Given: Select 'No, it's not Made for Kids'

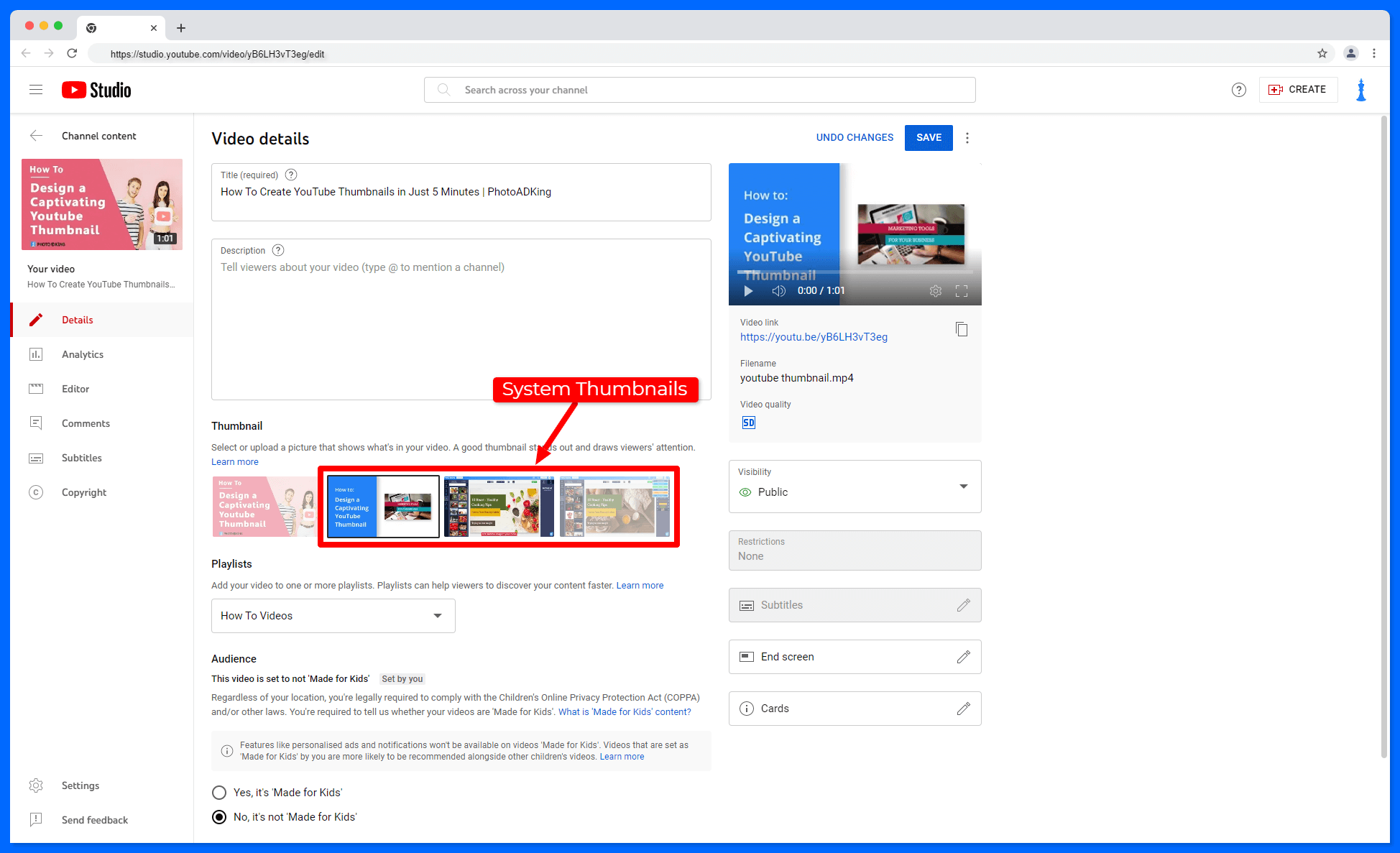Looking at the screenshot, I should [219, 816].
